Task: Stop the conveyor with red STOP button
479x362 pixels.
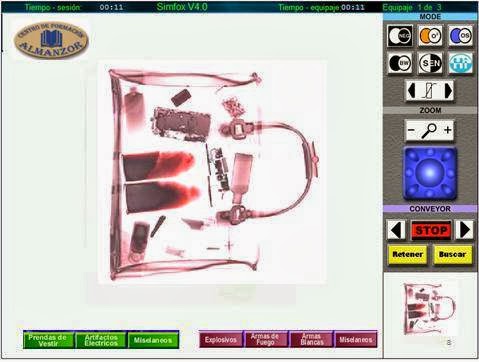Action: tap(431, 230)
